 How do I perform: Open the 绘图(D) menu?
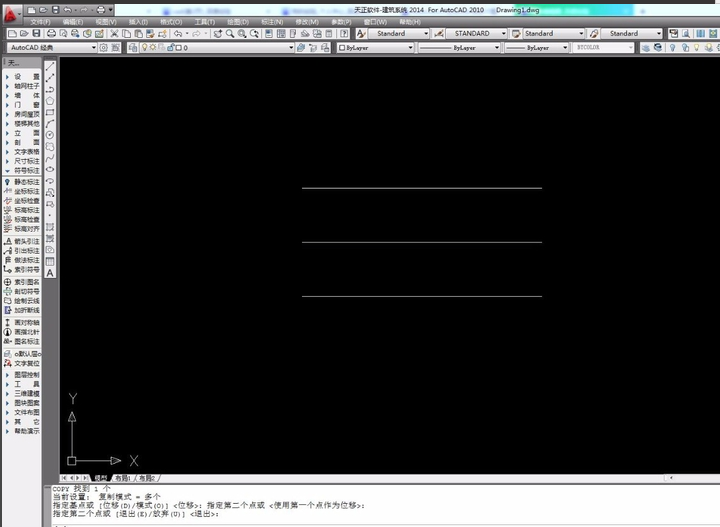(238, 22)
